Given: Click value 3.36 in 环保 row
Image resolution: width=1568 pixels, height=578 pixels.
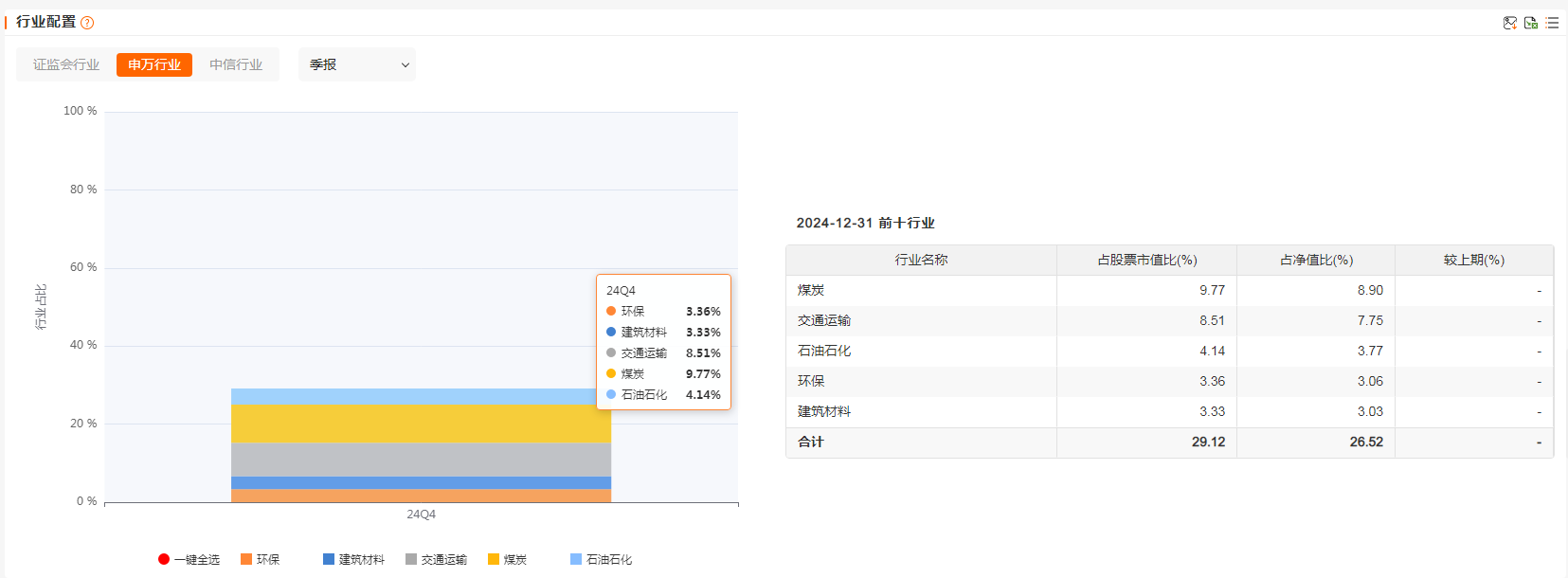Looking at the screenshot, I should [1212, 381].
